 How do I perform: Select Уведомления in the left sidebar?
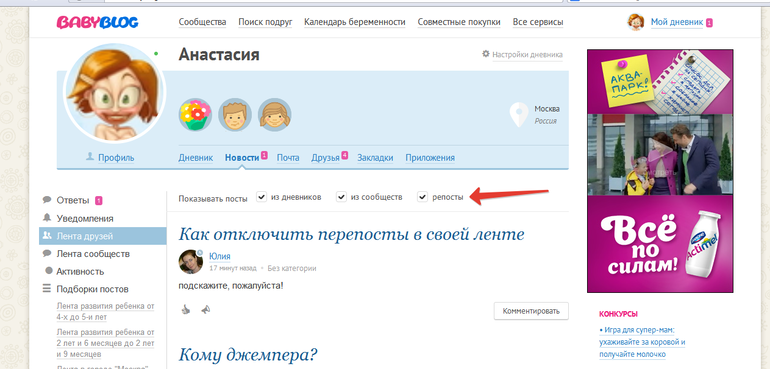click(x=84, y=218)
